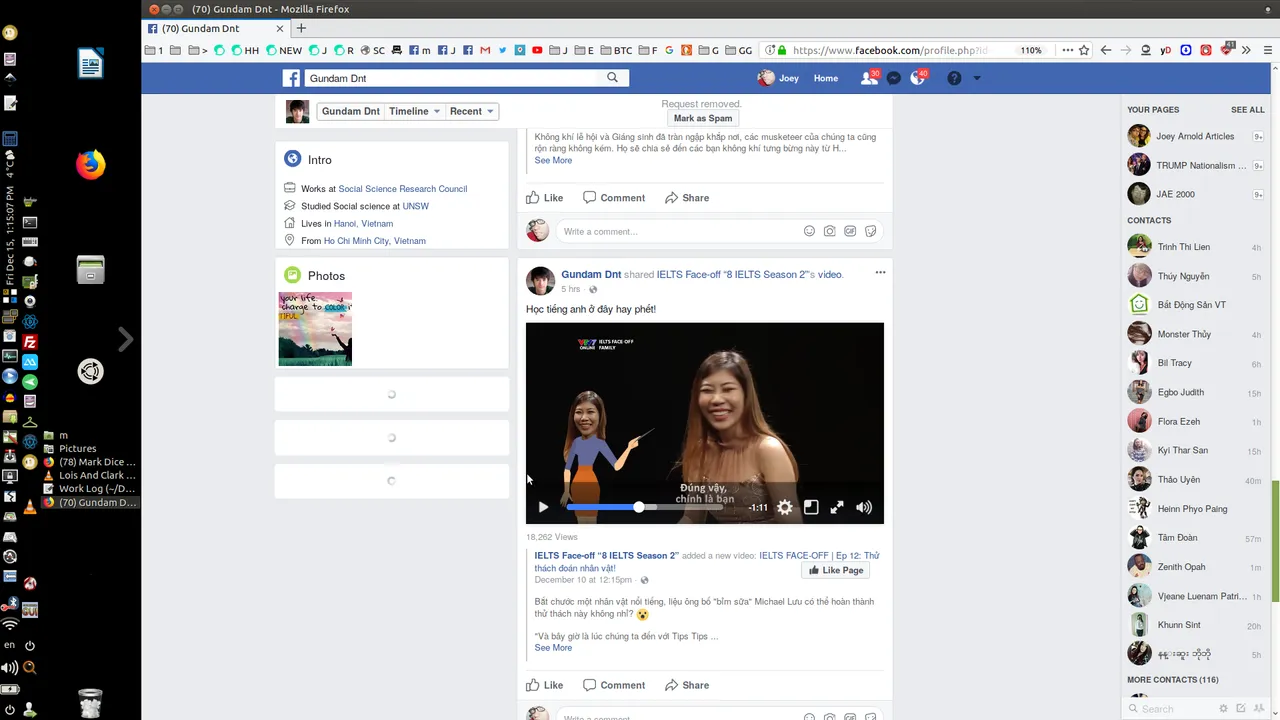Add GIF to the comment

(850, 231)
